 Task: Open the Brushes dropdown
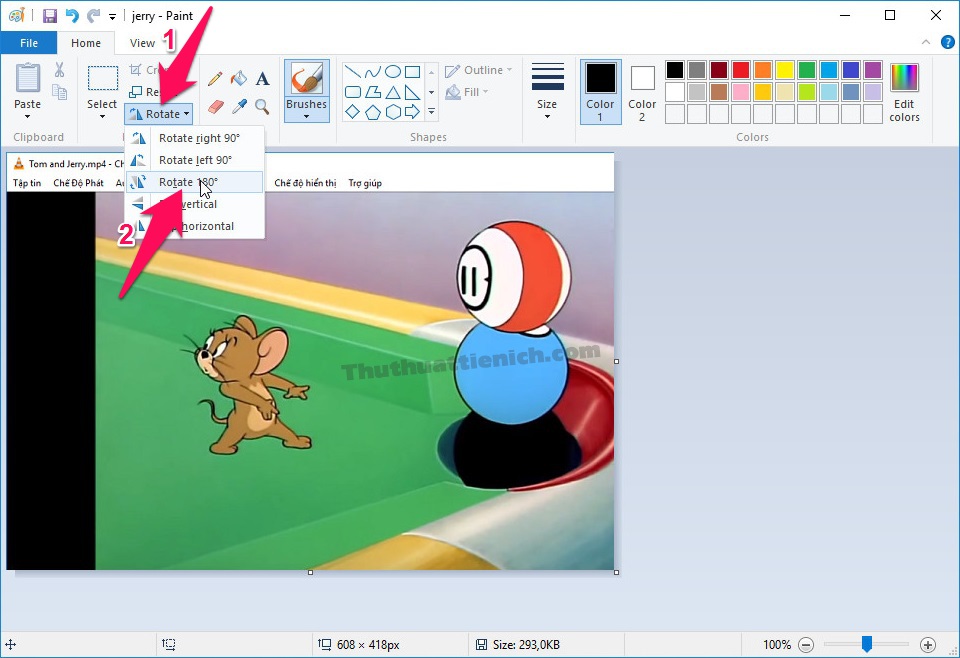pos(306,110)
